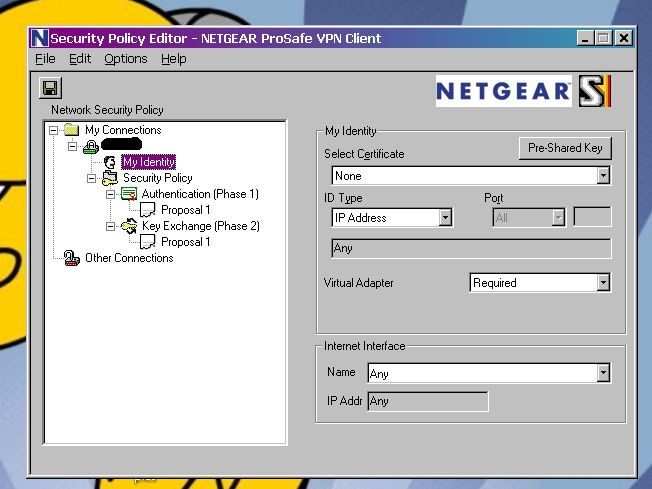Select the redacted connection name
This screenshot has width=652, height=489.
pyautogui.click(x=121, y=144)
